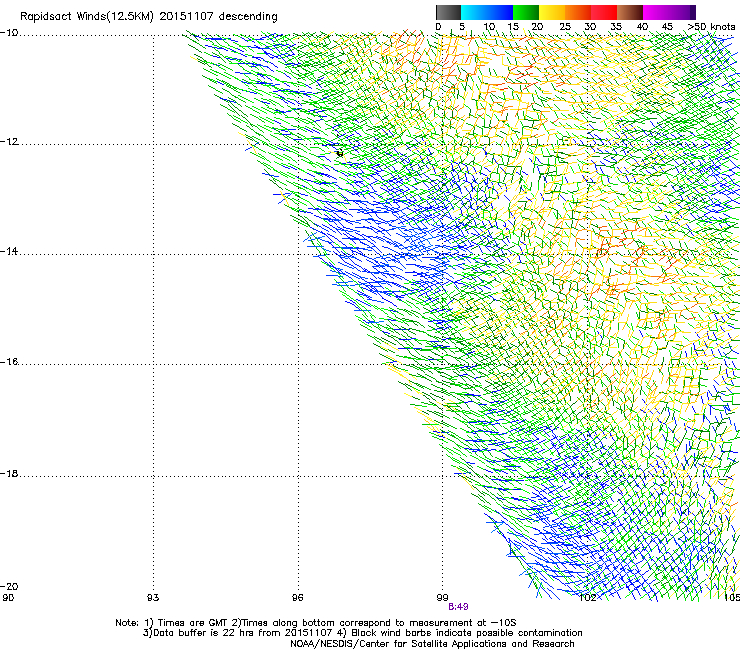The width and height of the screenshot is (740, 650).
Task: Pick the yellow 20-25 knots legend band
Action: [x=552, y=12]
